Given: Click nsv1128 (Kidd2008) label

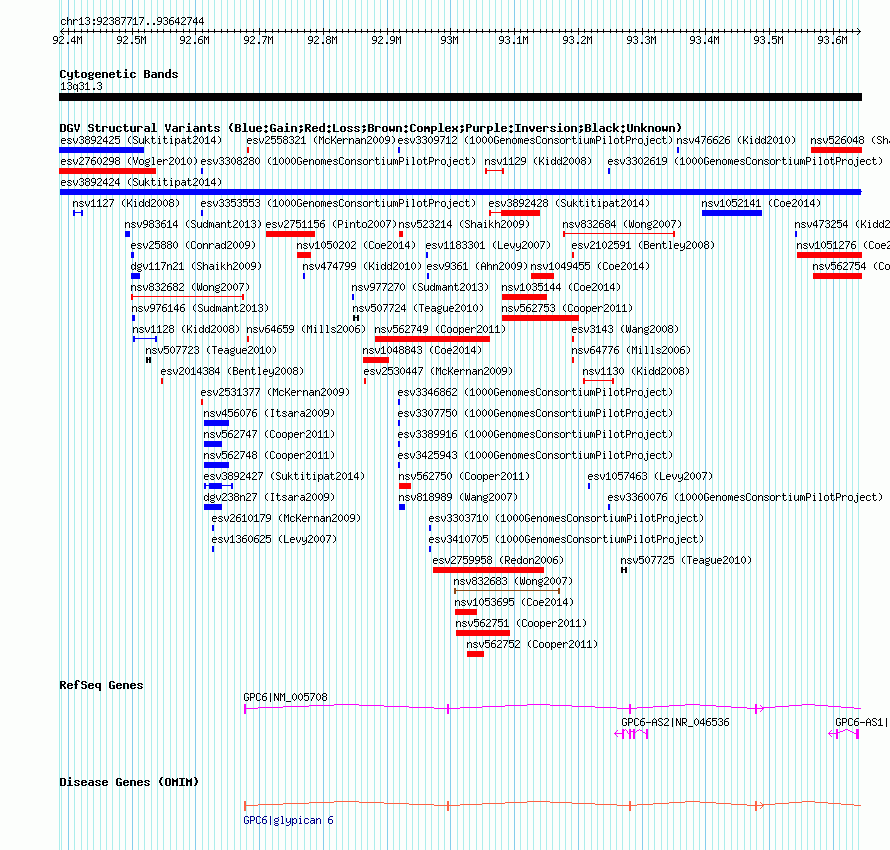Looking at the screenshot, I should (186, 329).
